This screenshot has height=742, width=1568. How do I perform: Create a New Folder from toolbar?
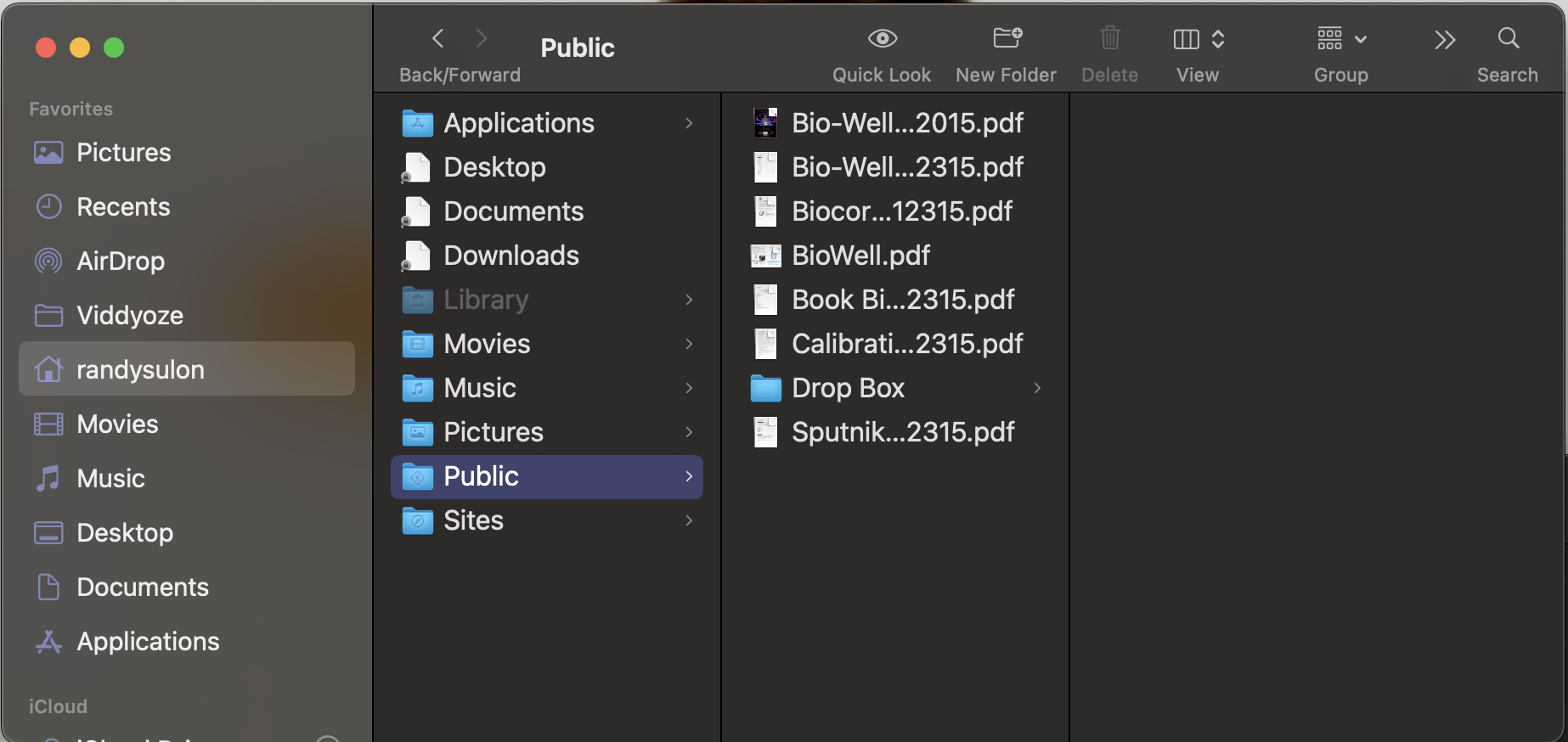point(1007,39)
